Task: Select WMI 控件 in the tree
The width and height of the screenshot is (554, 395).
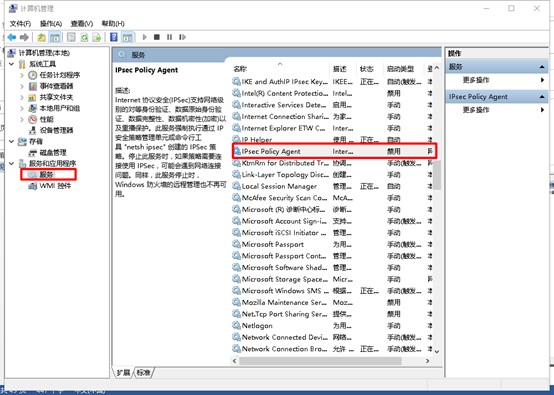Action: coord(55,186)
